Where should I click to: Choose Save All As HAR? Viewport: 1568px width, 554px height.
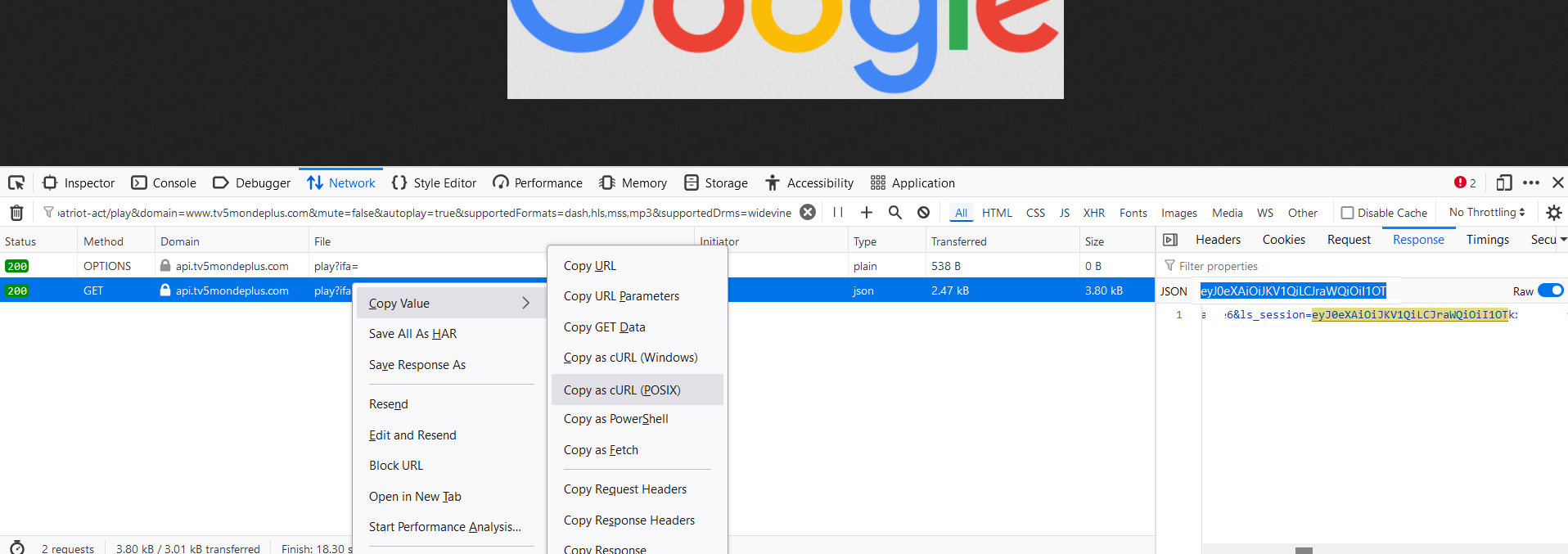pyautogui.click(x=412, y=334)
